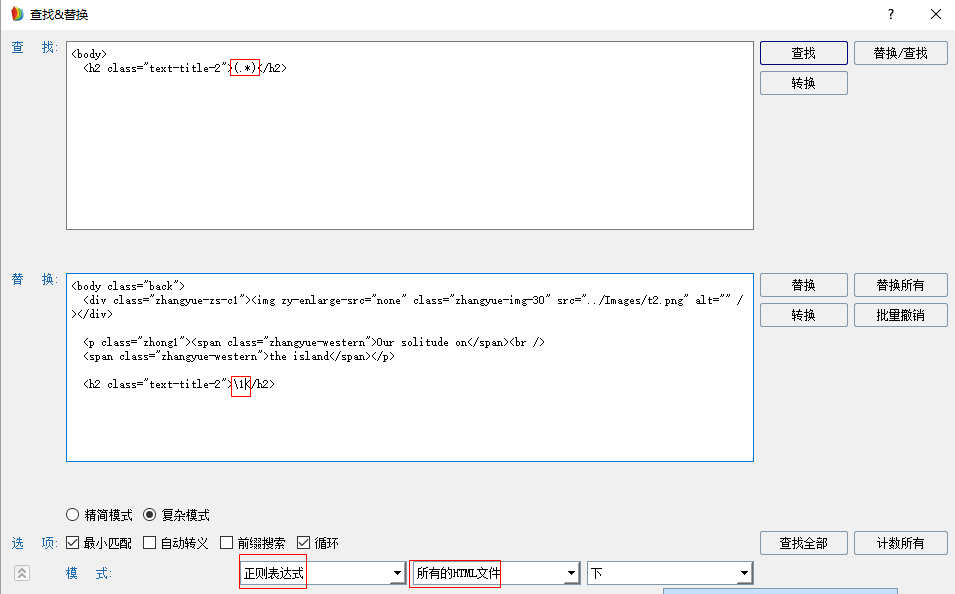The width and height of the screenshot is (955, 594).
Task: Click the 替换所有 button
Action: point(900,285)
